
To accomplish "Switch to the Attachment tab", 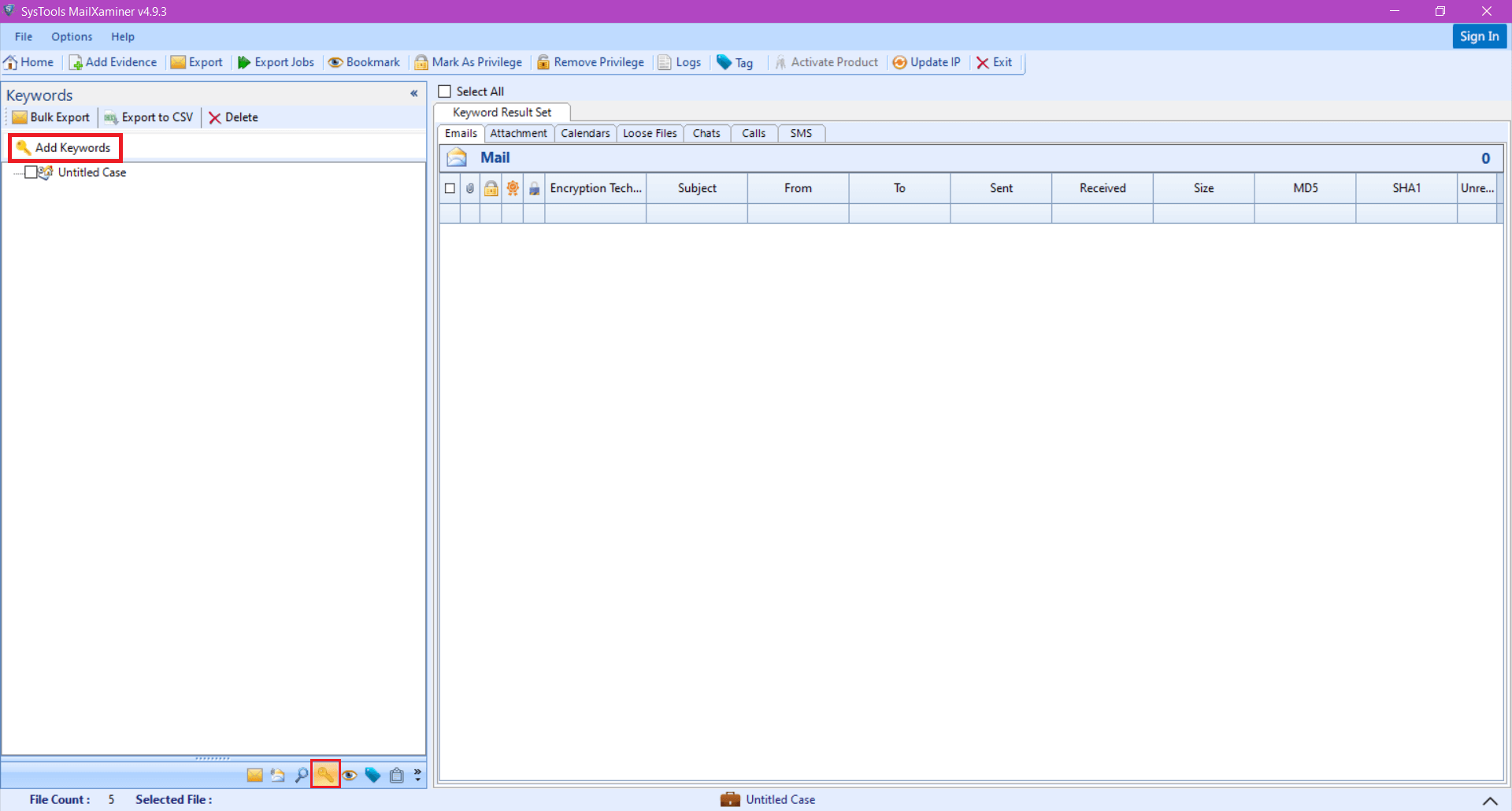I will (518, 133).
